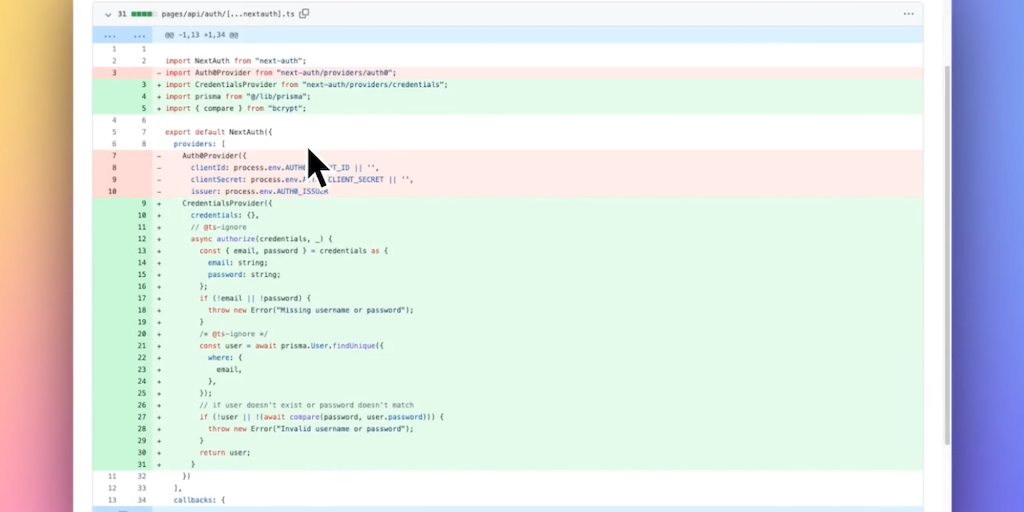
Task: Open the three-dot file options menu
Action: 908,14
